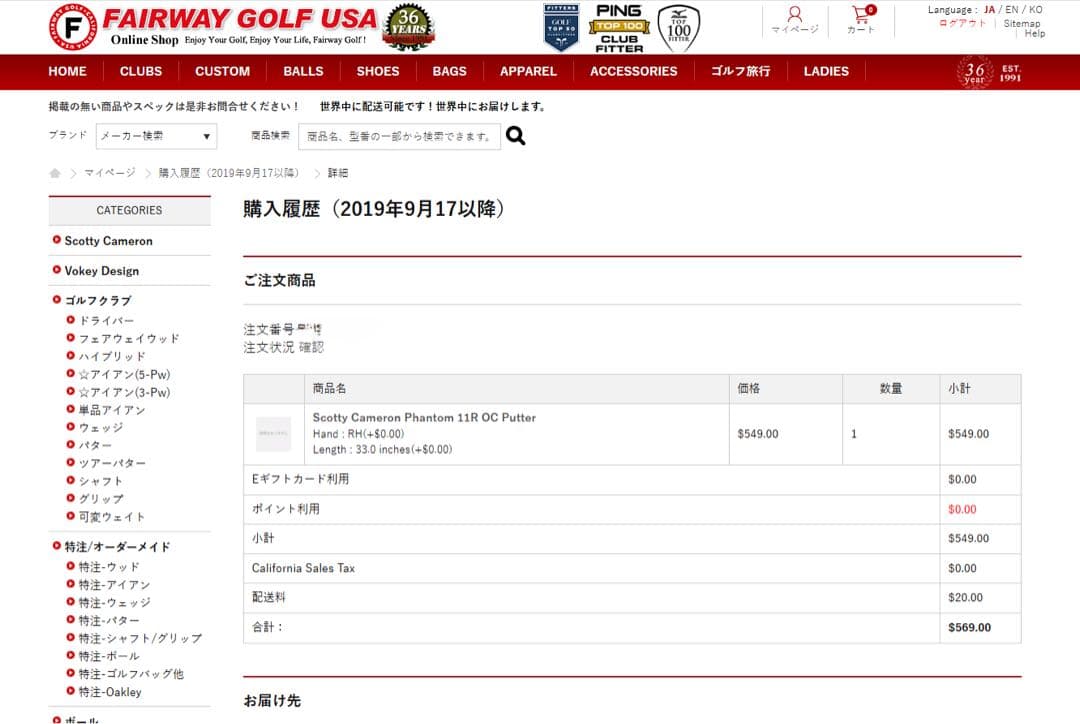Select the 可変ウェイト subcategory
Viewport: 1080px width, 724px height.
coord(112,517)
